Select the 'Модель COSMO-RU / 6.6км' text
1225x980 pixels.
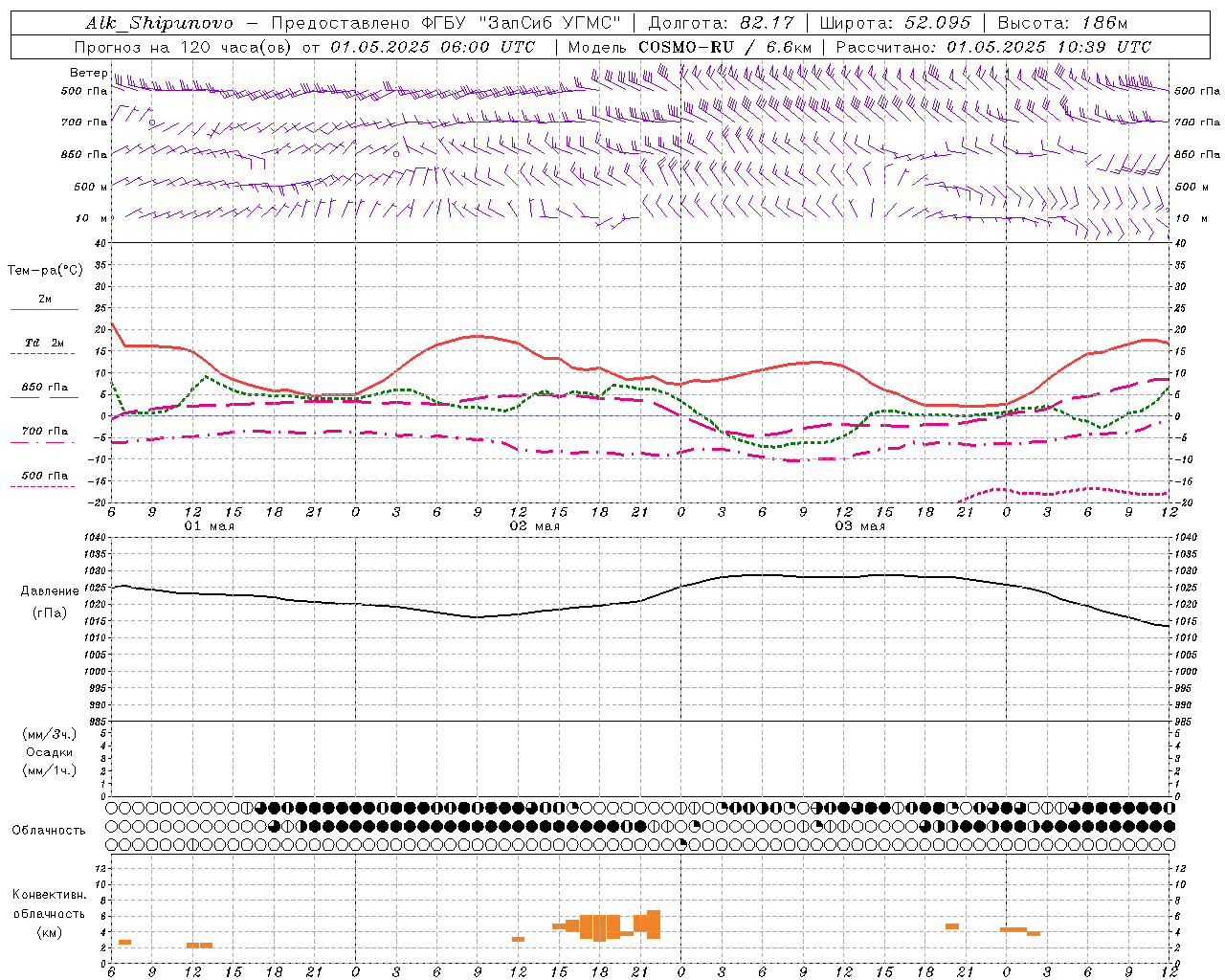[x=690, y=47]
